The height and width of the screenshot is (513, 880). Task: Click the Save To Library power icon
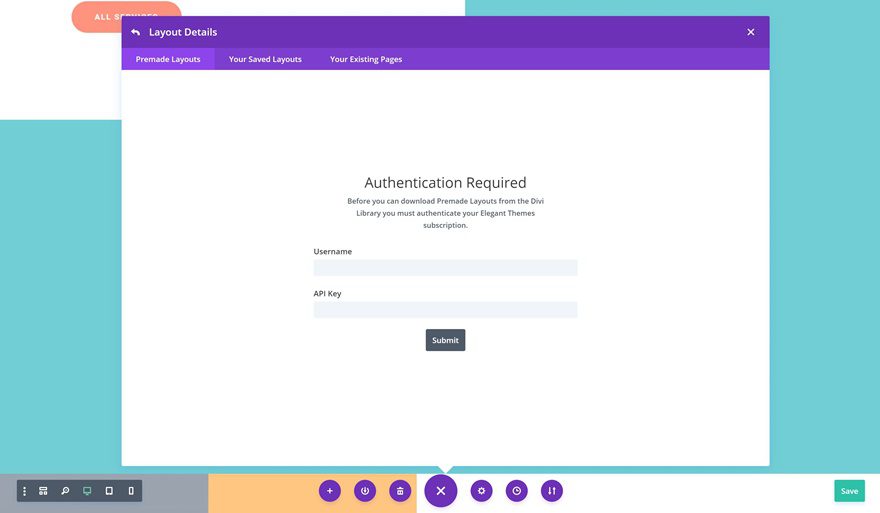click(365, 491)
